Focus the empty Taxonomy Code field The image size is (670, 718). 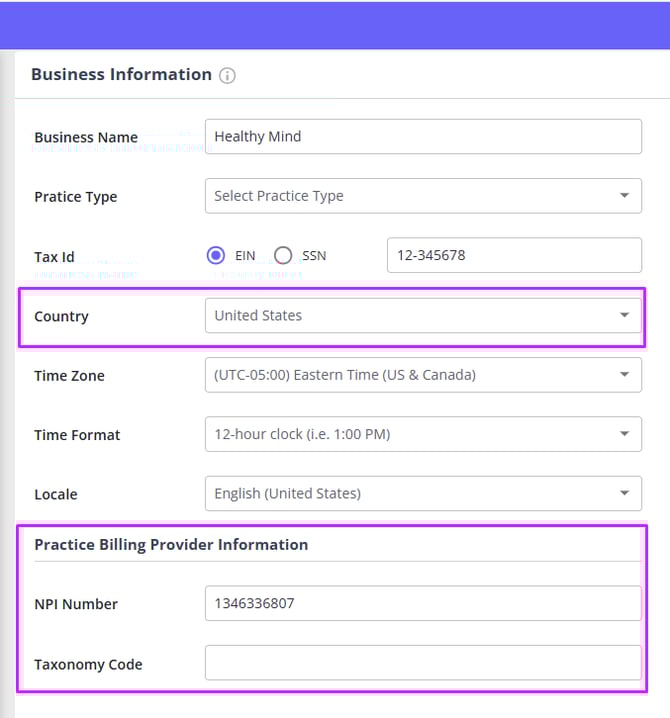pos(422,663)
